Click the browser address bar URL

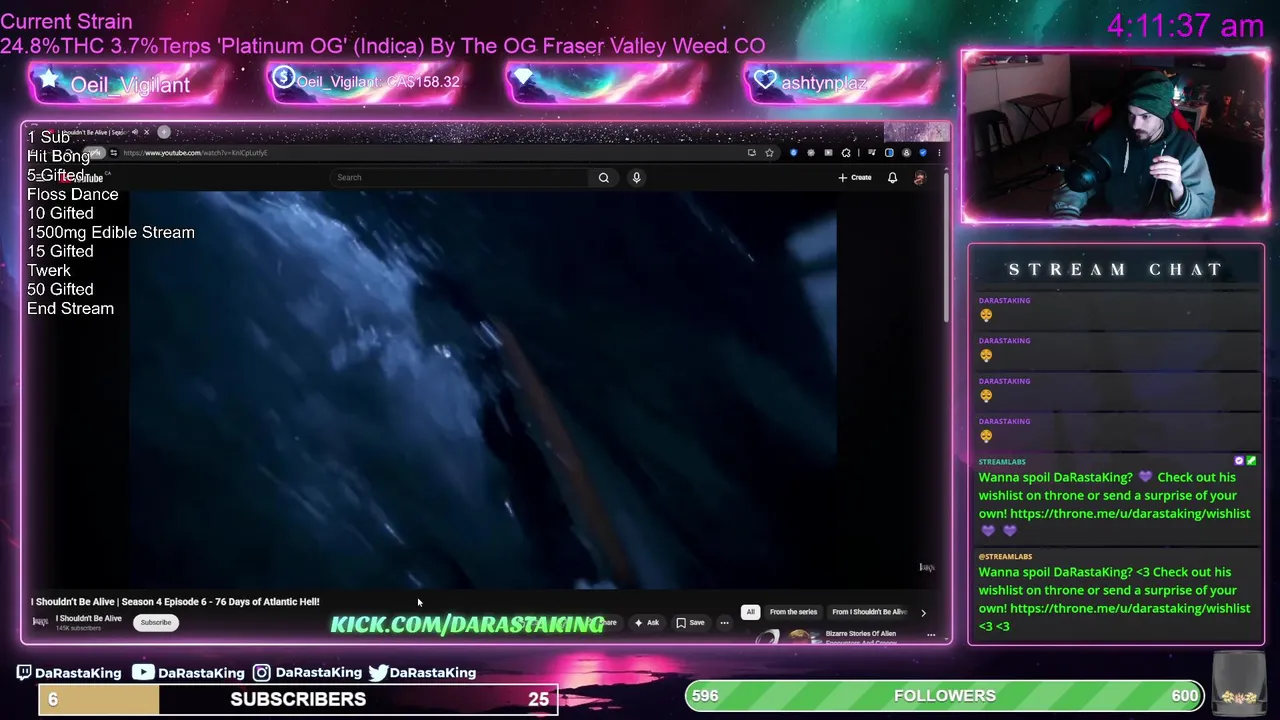coord(195,153)
